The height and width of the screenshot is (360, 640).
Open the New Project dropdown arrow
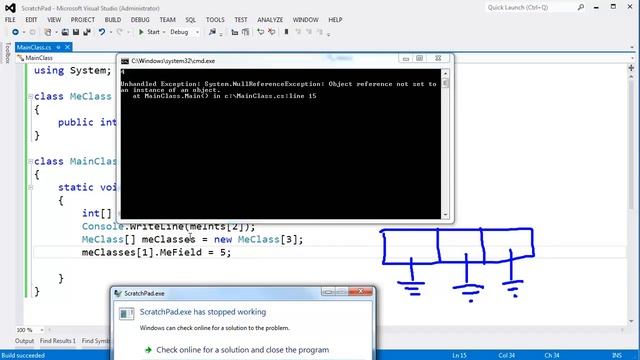click(x=56, y=32)
